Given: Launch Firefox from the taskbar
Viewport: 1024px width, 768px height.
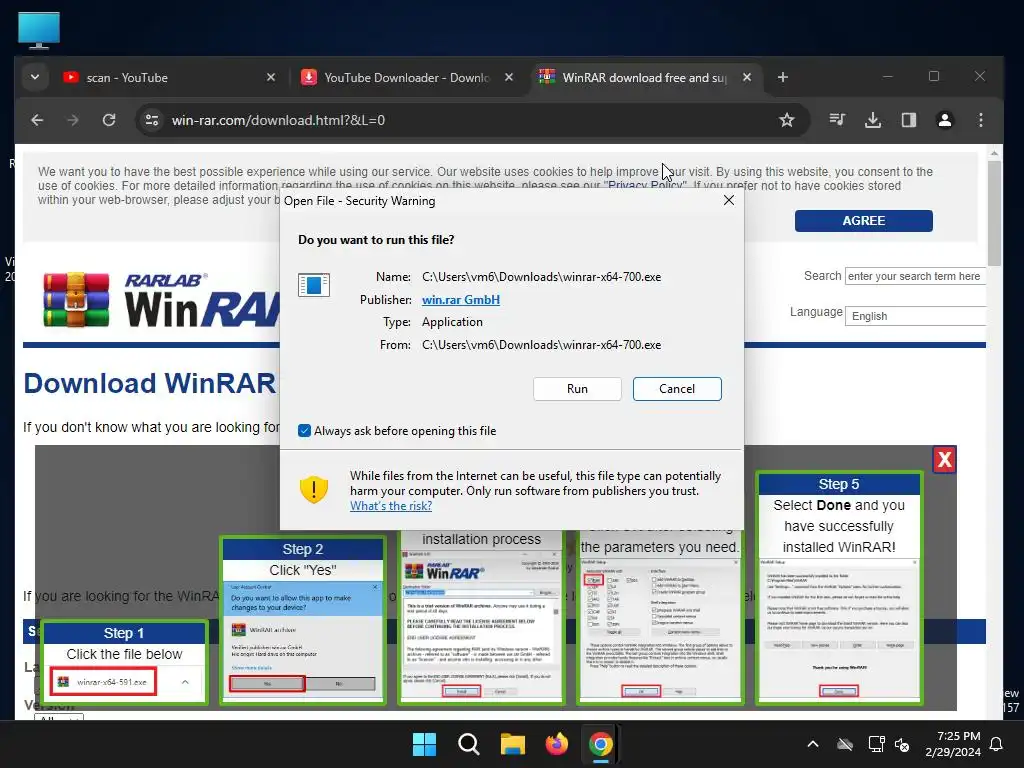Looking at the screenshot, I should click(x=556, y=744).
